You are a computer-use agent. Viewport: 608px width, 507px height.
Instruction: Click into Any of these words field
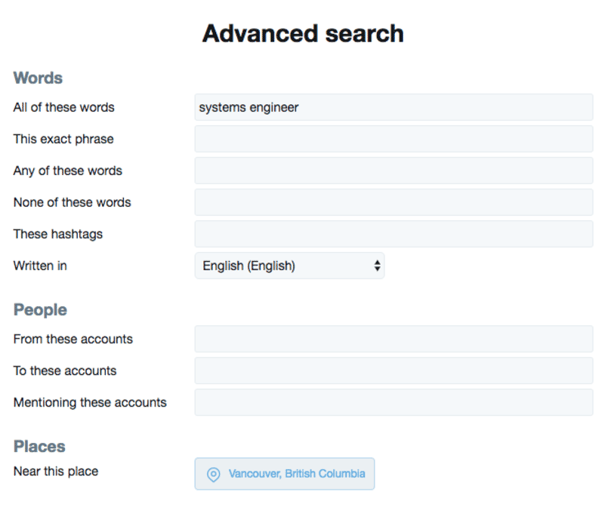(394, 171)
